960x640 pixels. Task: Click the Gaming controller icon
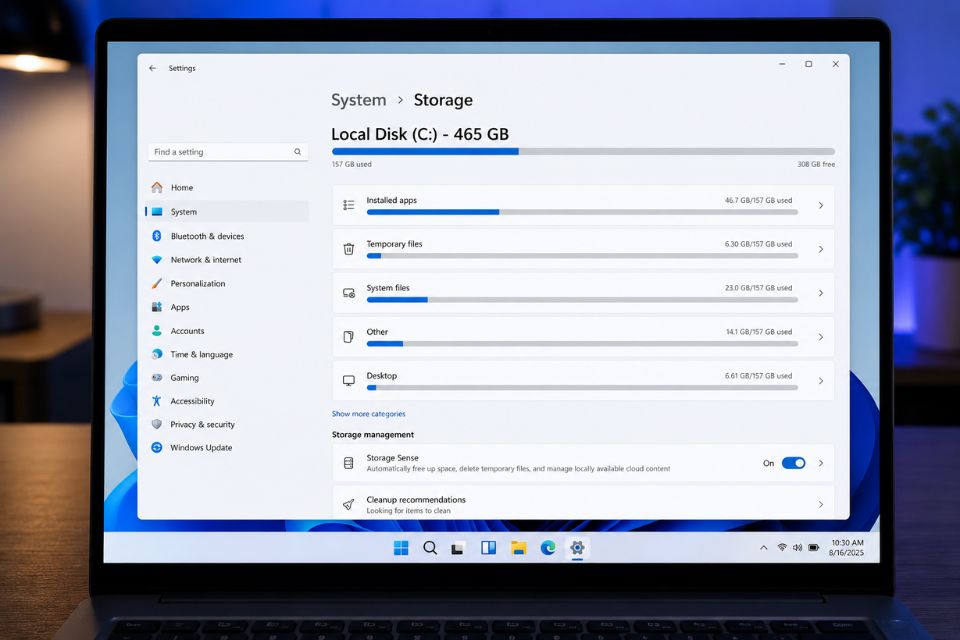coord(157,377)
